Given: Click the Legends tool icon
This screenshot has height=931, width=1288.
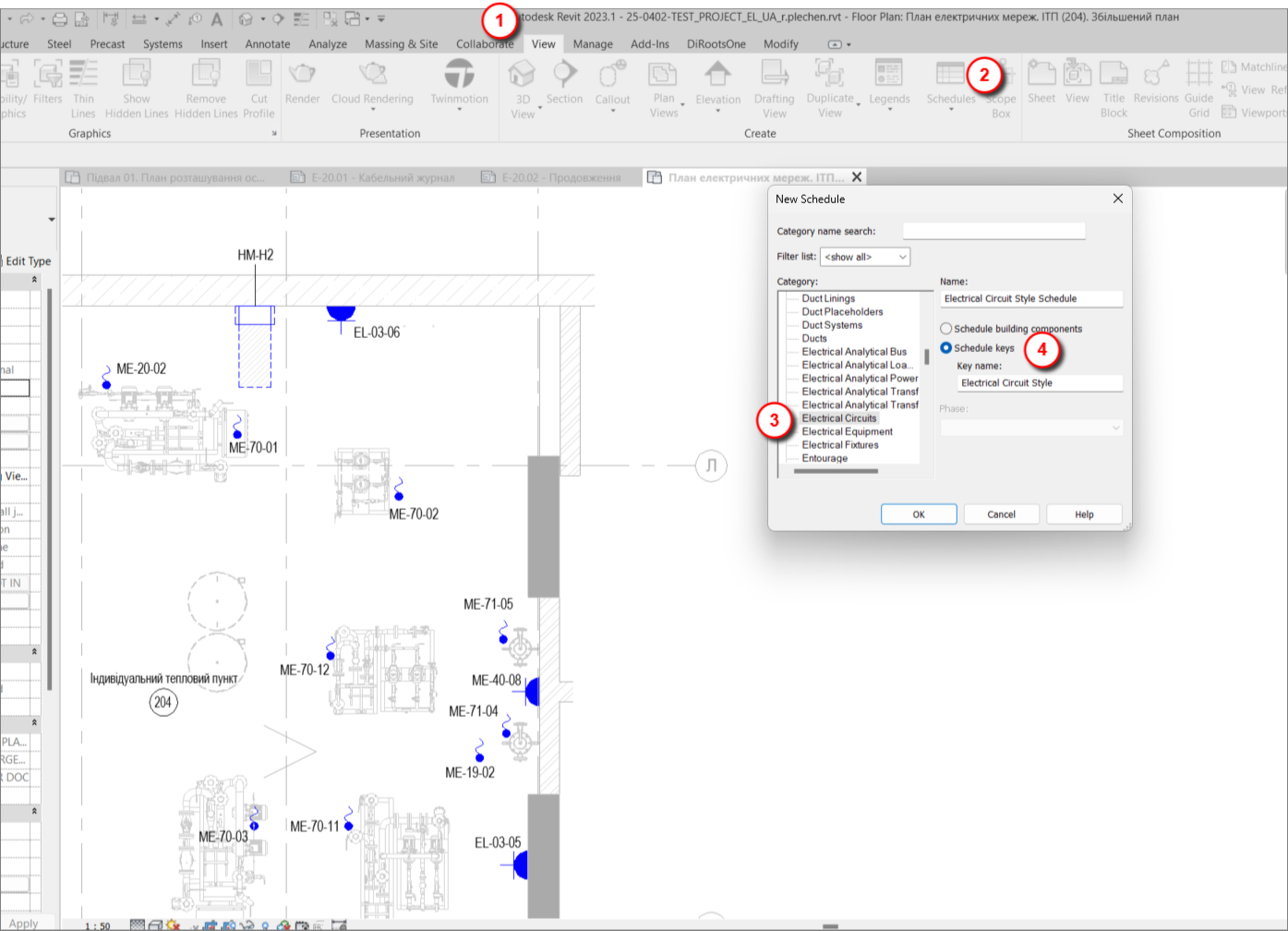Looking at the screenshot, I should point(888,74).
